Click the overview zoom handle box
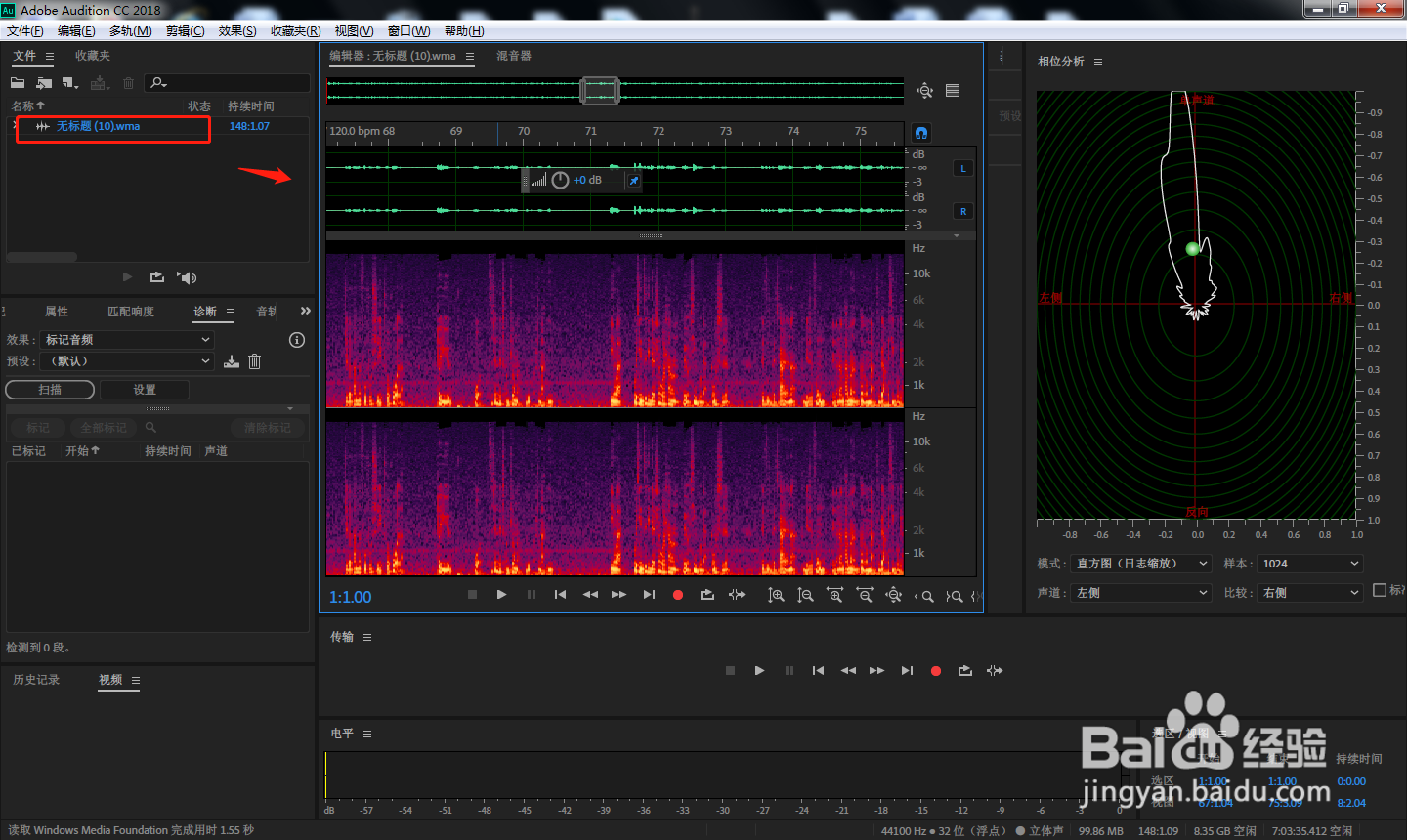 click(600, 91)
